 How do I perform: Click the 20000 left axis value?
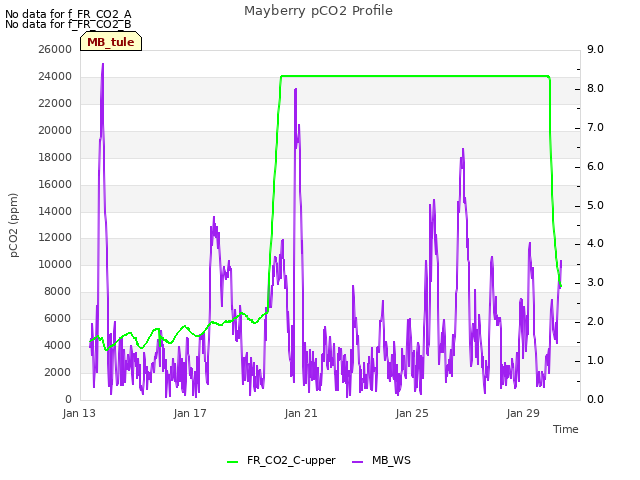click(x=55, y=130)
